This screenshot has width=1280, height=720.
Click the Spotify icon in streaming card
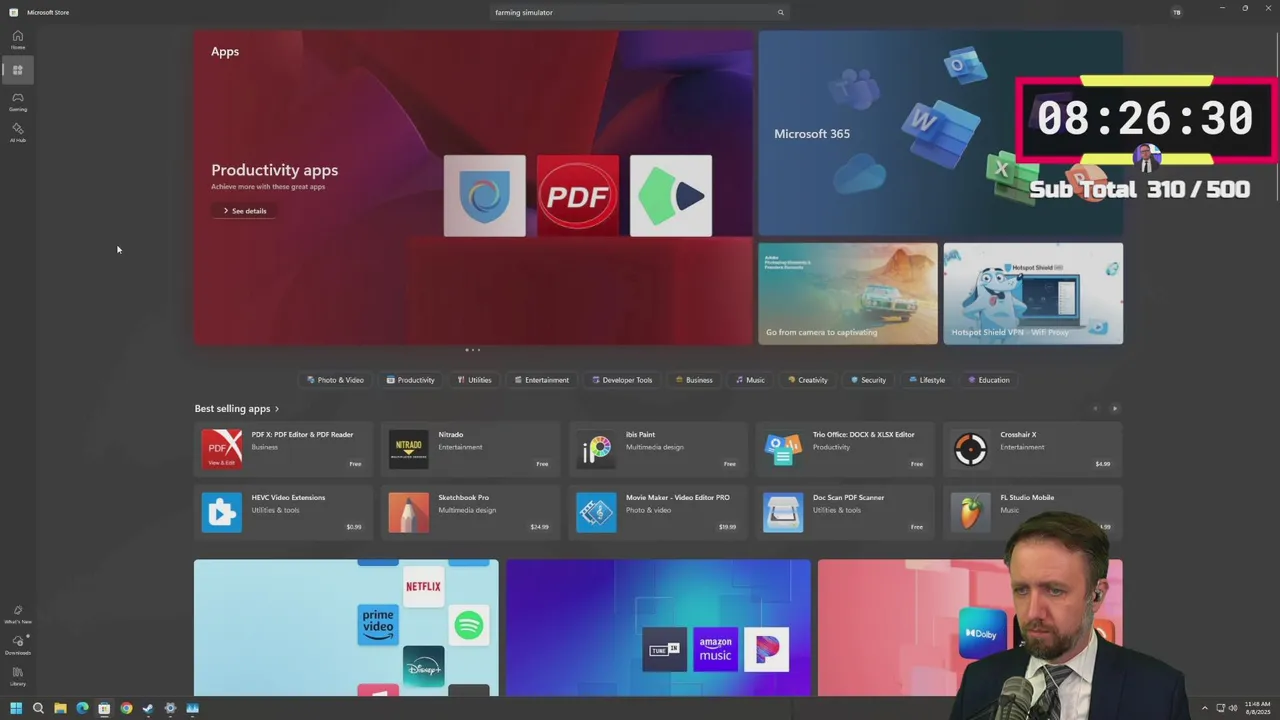469,626
